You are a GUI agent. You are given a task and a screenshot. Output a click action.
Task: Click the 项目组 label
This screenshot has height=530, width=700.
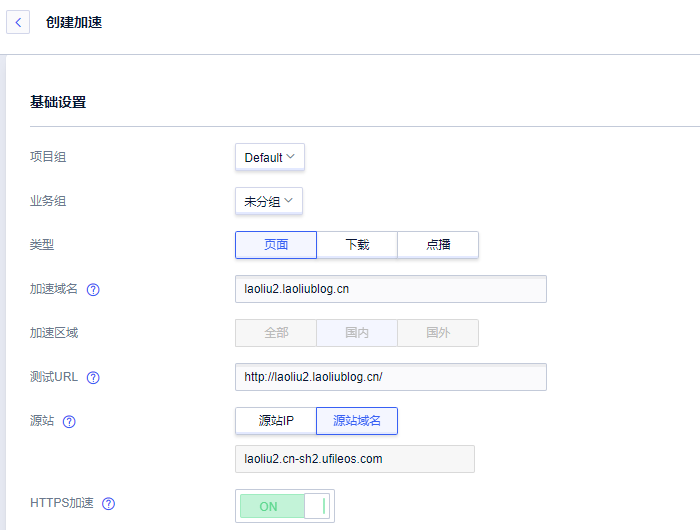point(48,157)
